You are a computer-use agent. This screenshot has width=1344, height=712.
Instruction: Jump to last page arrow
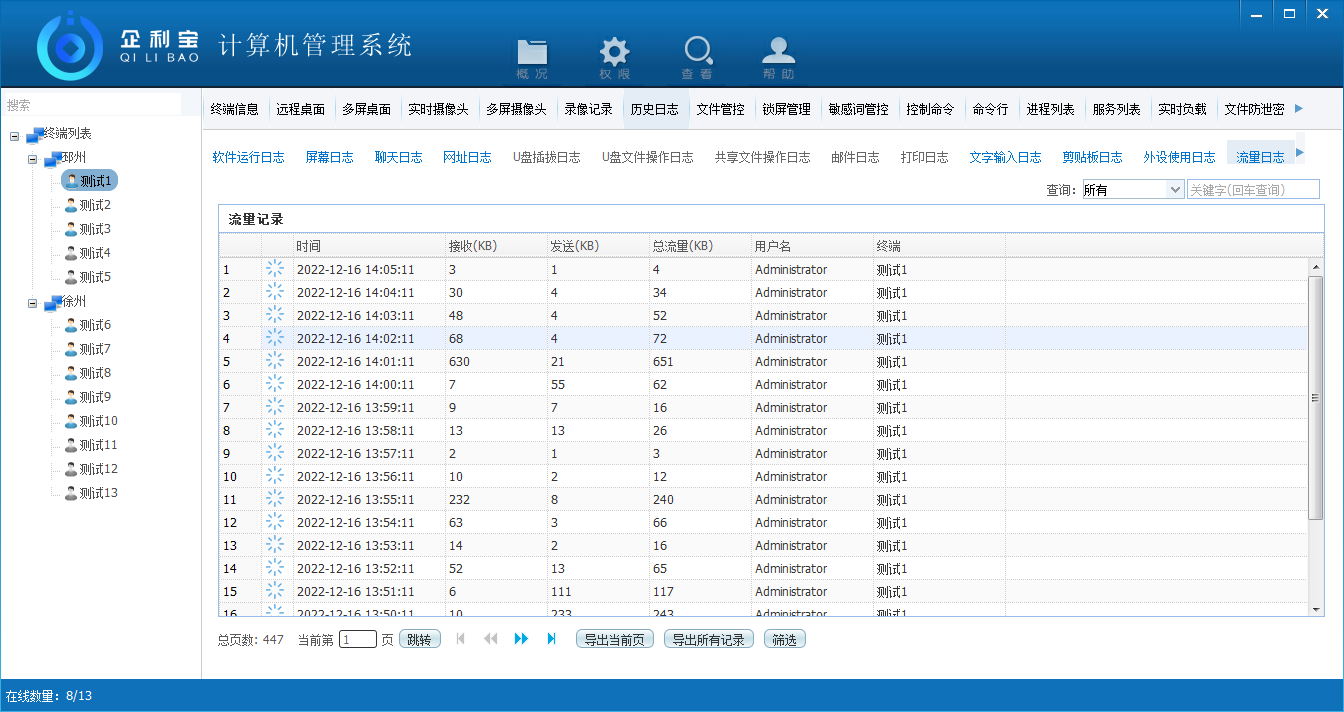pyautogui.click(x=551, y=639)
